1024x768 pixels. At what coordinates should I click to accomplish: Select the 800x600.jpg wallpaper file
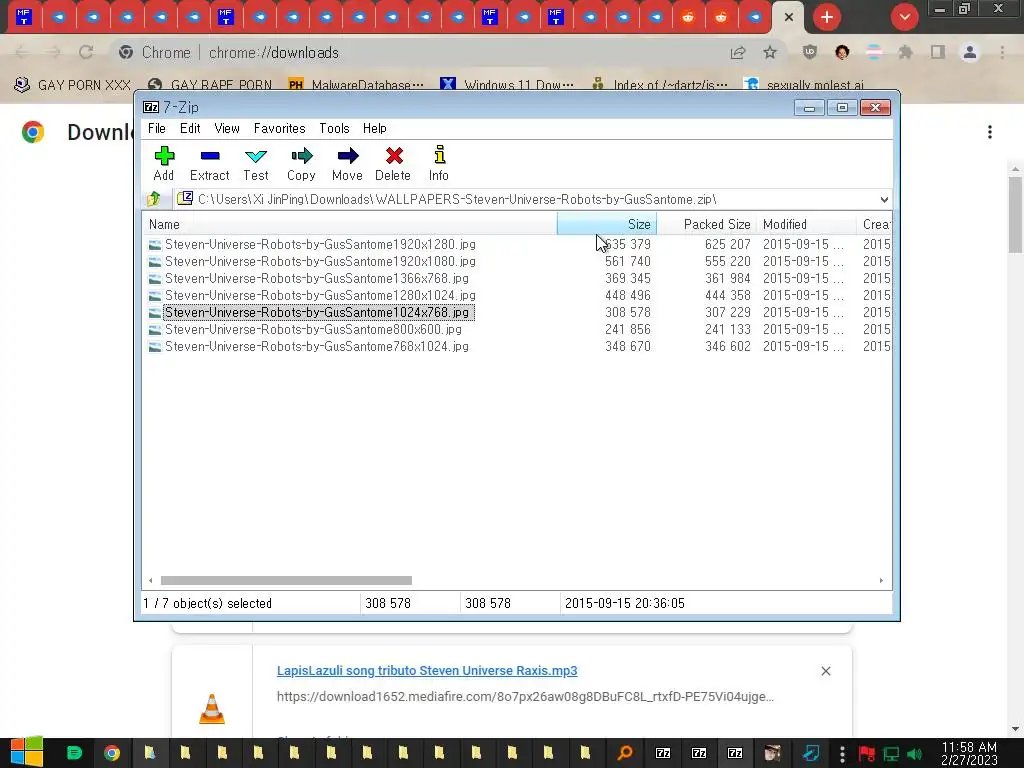(313, 329)
